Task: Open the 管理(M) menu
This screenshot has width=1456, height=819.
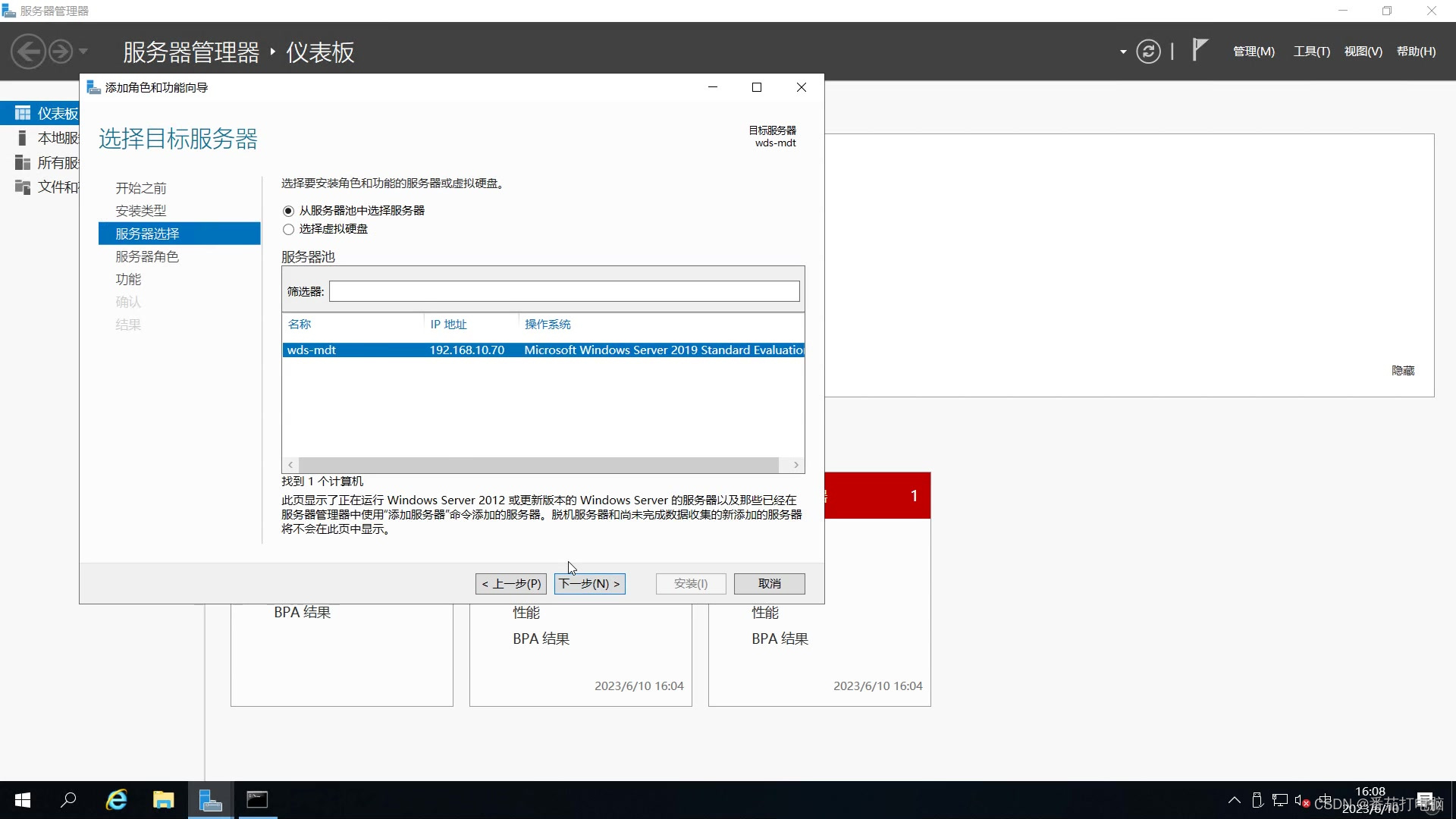Action: pos(1254,52)
